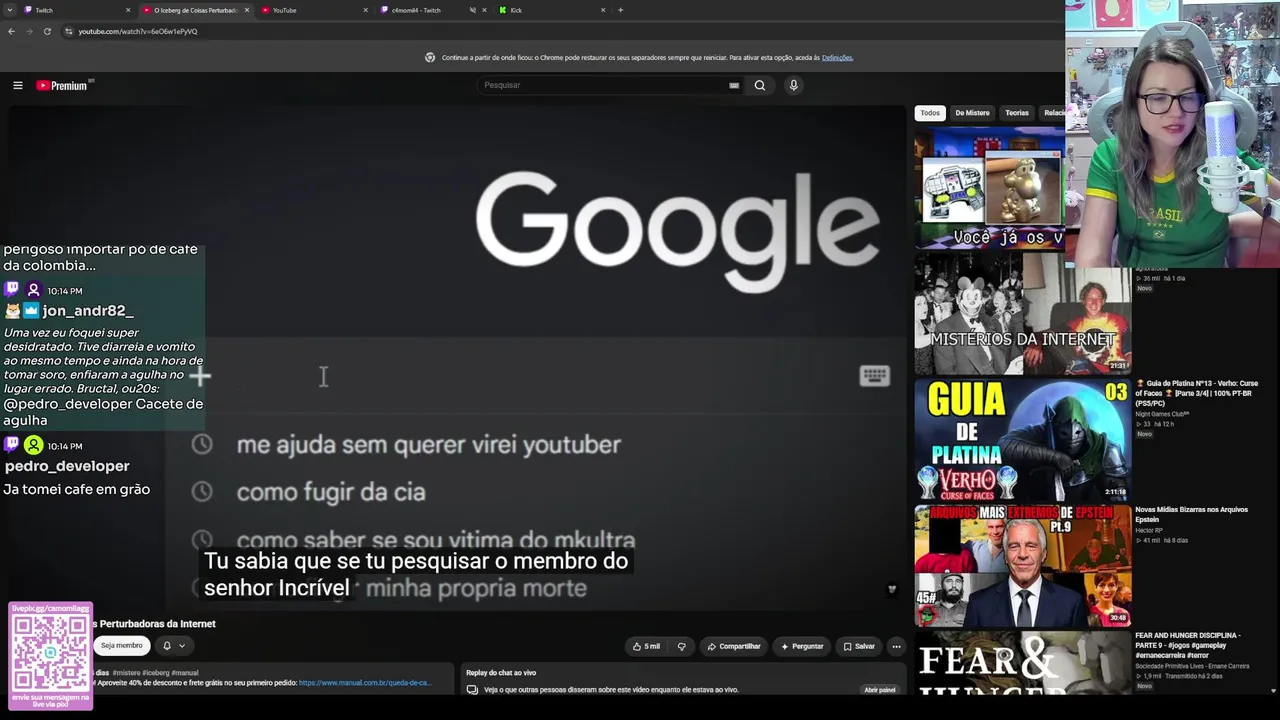
Task: Click the Seja membro button
Action: tap(121, 646)
